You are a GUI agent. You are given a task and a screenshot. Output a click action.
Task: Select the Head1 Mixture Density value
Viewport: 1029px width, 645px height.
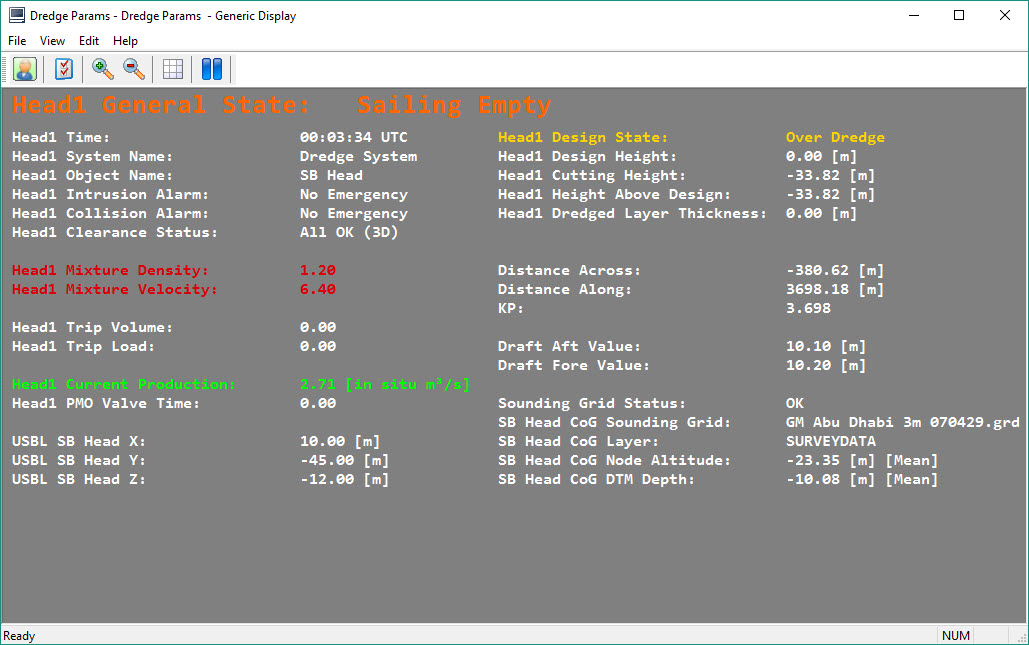coord(318,270)
